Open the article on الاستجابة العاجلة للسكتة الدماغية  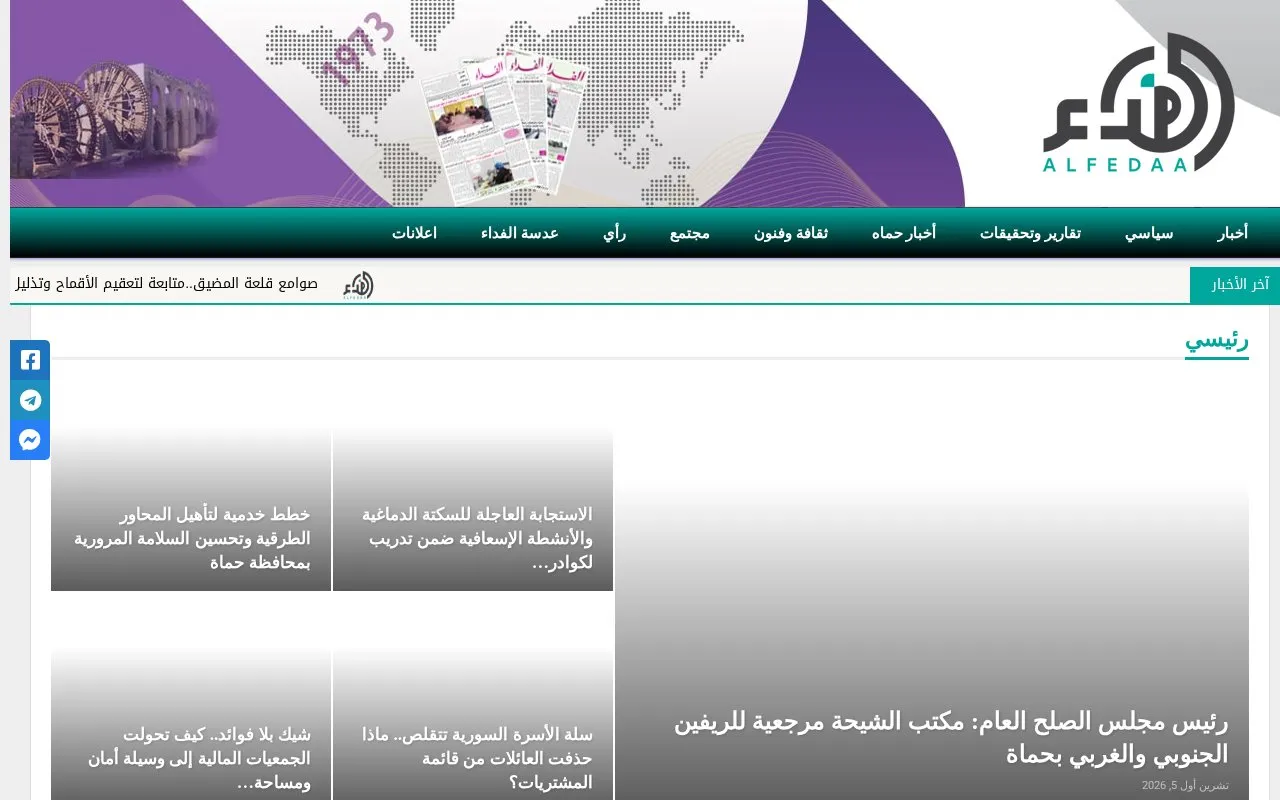[477, 538]
